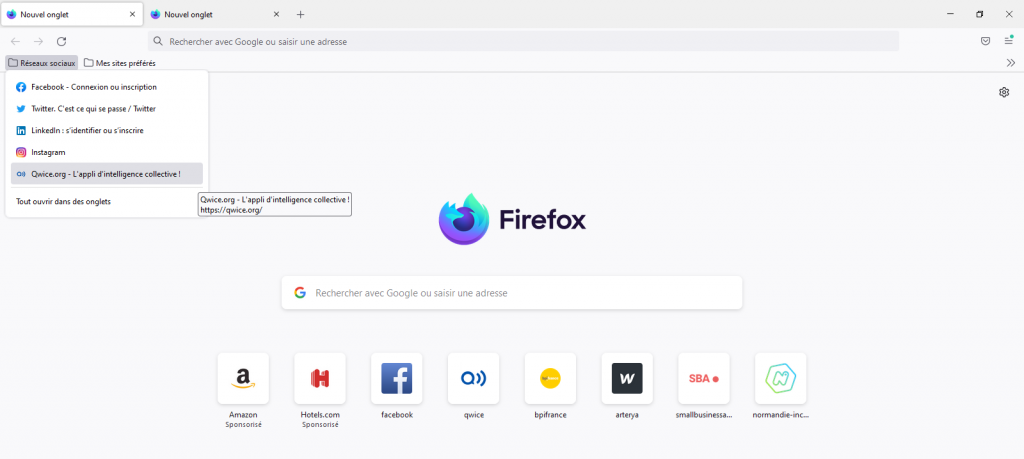
Task: Show more bookmarks with the chevron
Action: pyautogui.click(x=1010, y=63)
